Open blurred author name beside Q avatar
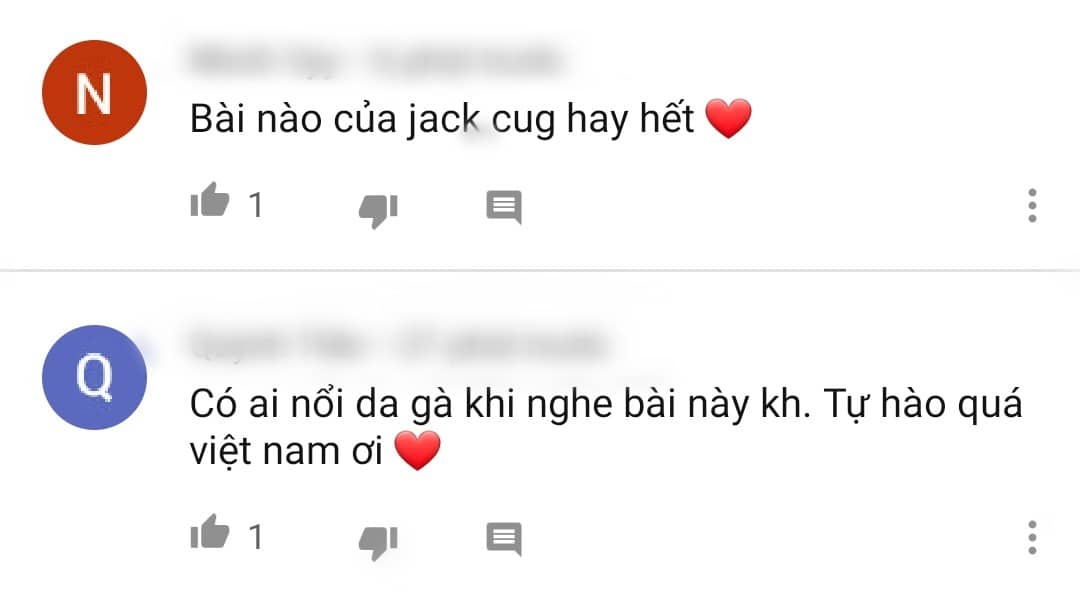Viewport: 1080px width, 601px height. tap(276, 344)
